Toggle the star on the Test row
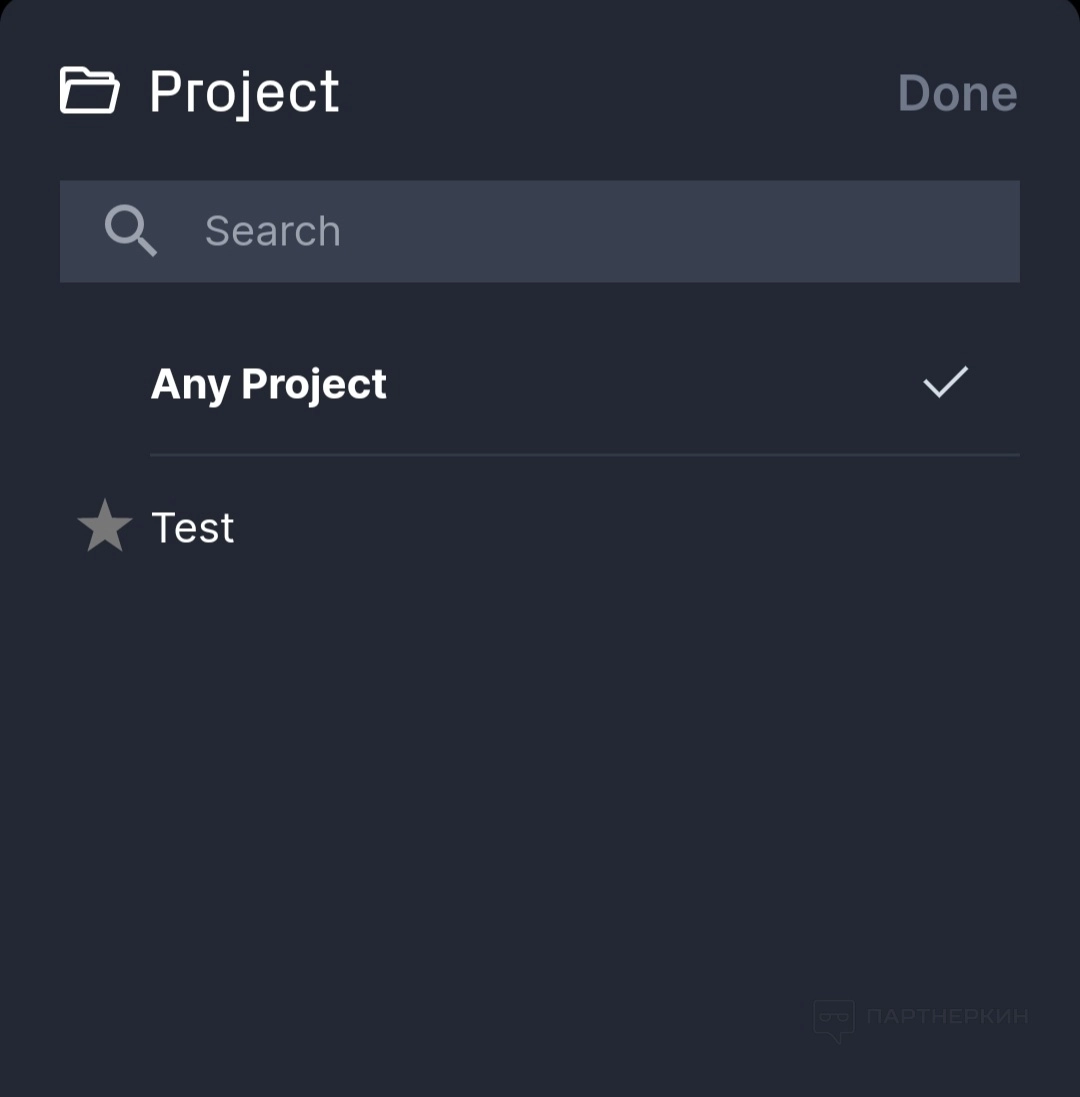The width and height of the screenshot is (1080, 1097). [x=105, y=527]
